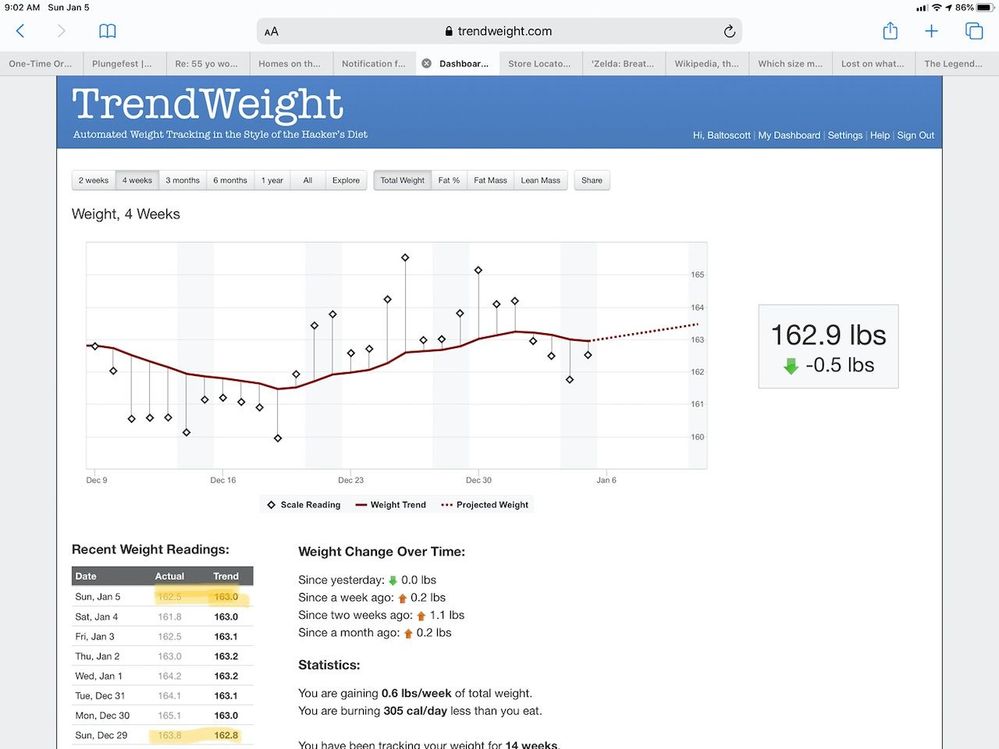This screenshot has width=999, height=749.
Task: Click the Share button
Action: 592,181
